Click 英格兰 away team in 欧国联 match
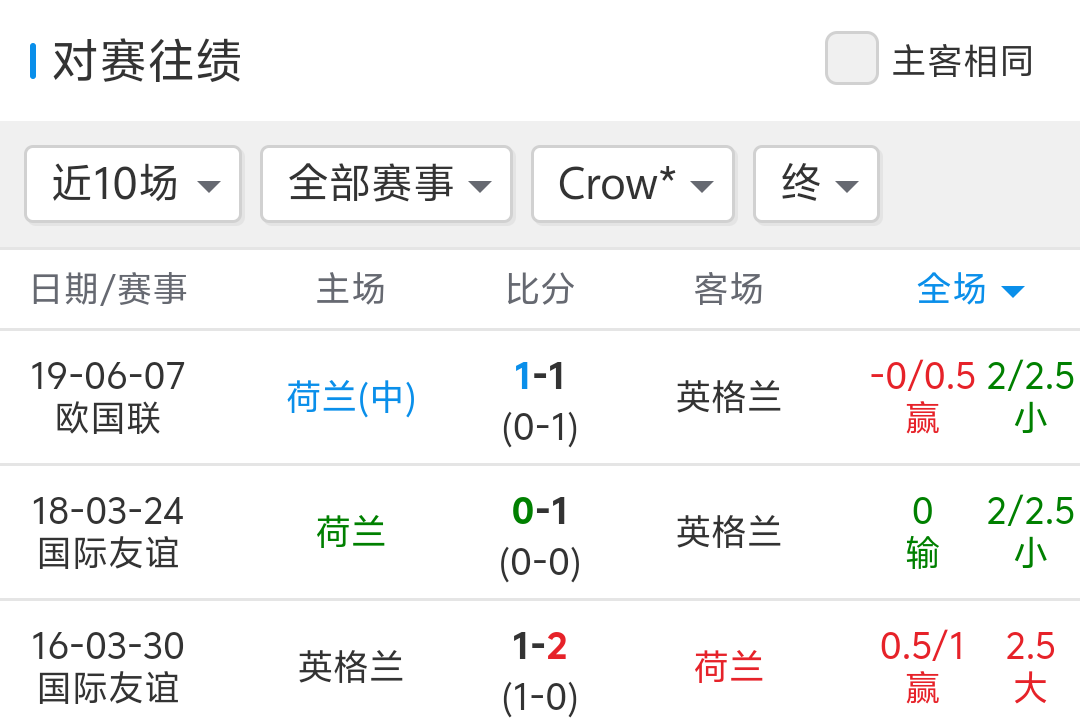Viewport: 1080px width, 727px height. pos(729,398)
